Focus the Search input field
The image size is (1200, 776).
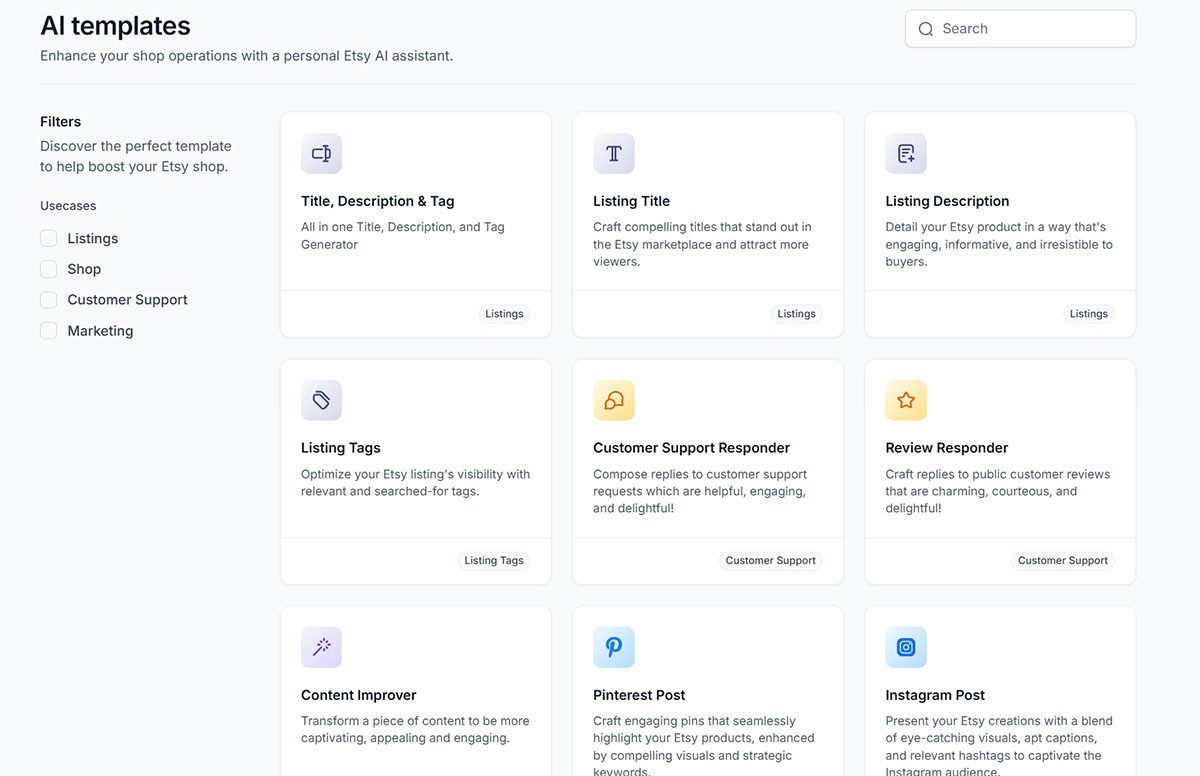point(1020,29)
